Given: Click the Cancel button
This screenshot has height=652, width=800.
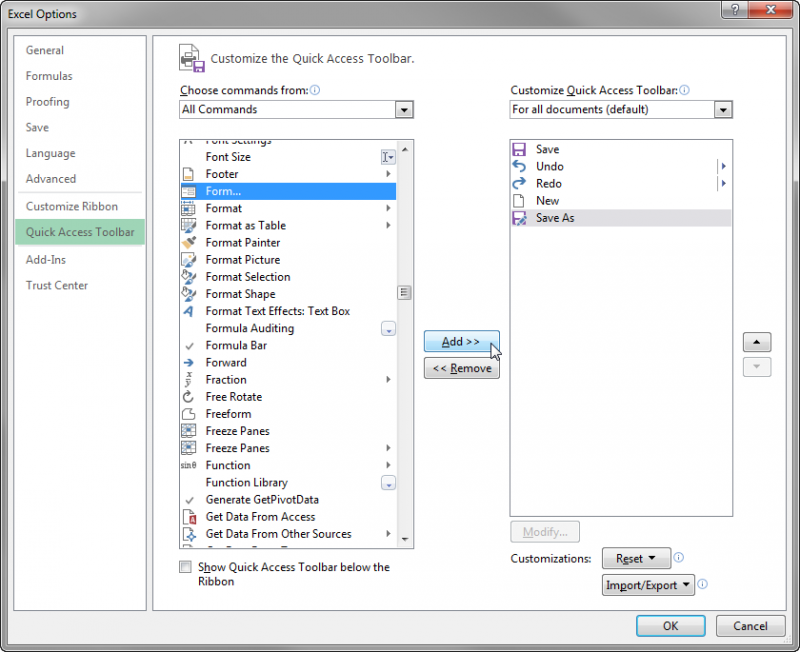Looking at the screenshot, I should 750,626.
